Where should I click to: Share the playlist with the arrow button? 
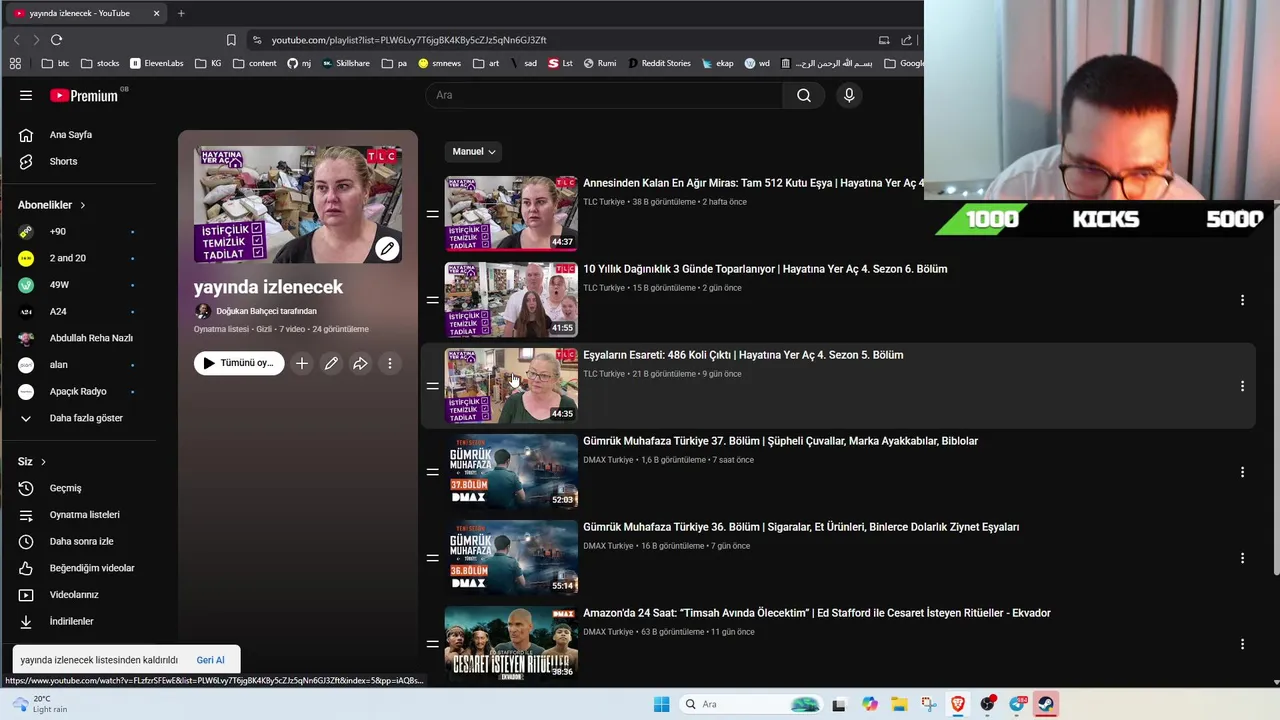(x=360, y=363)
